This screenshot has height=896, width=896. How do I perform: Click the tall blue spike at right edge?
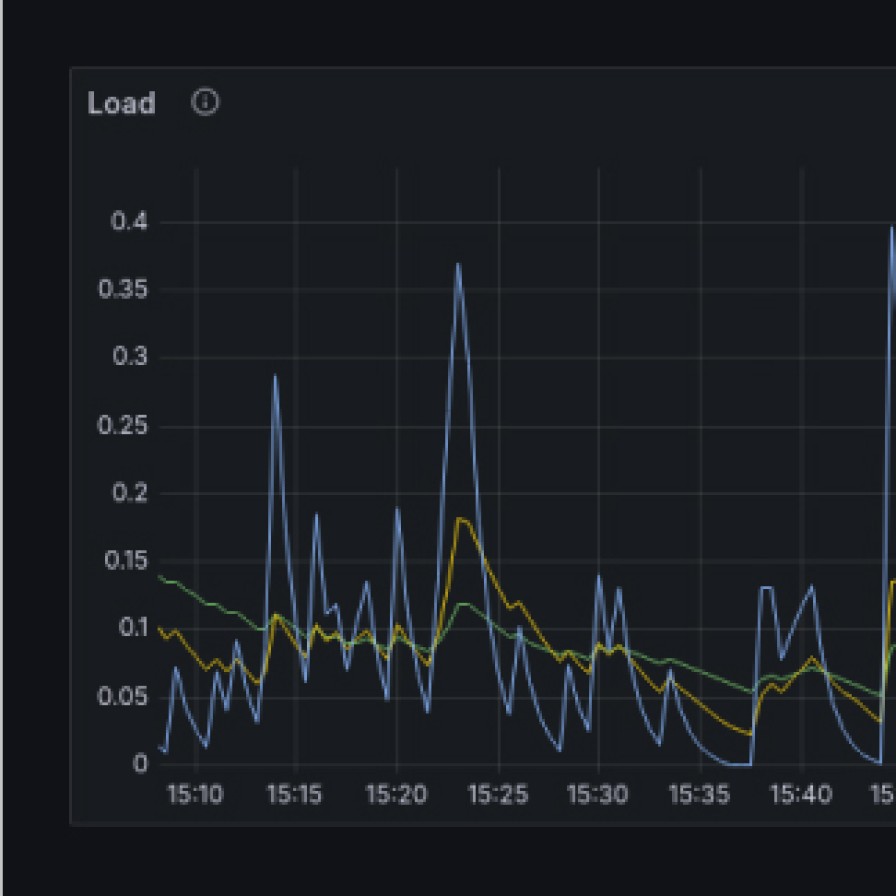(x=892, y=230)
